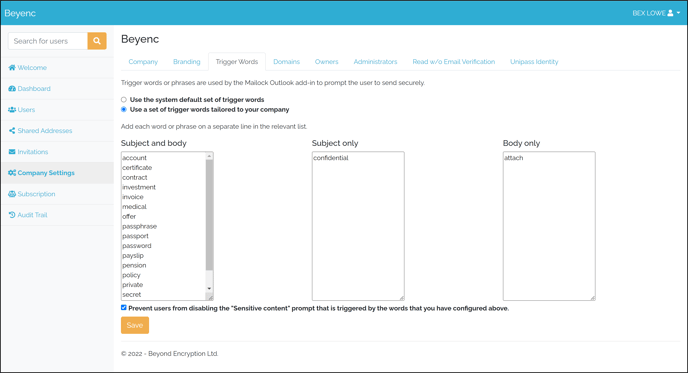Click the resize grip of Body only box
The width and height of the screenshot is (688, 373).
pyautogui.click(x=592, y=298)
